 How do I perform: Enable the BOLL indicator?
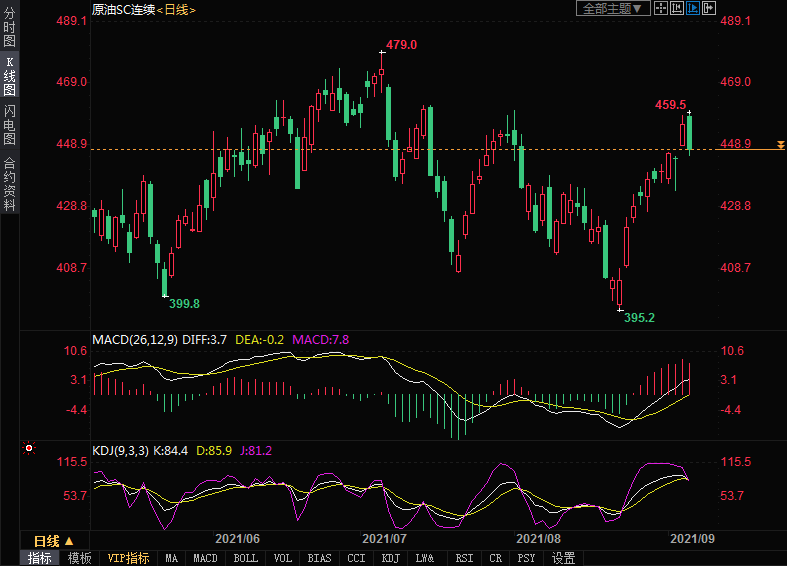pyautogui.click(x=245, y=558)
